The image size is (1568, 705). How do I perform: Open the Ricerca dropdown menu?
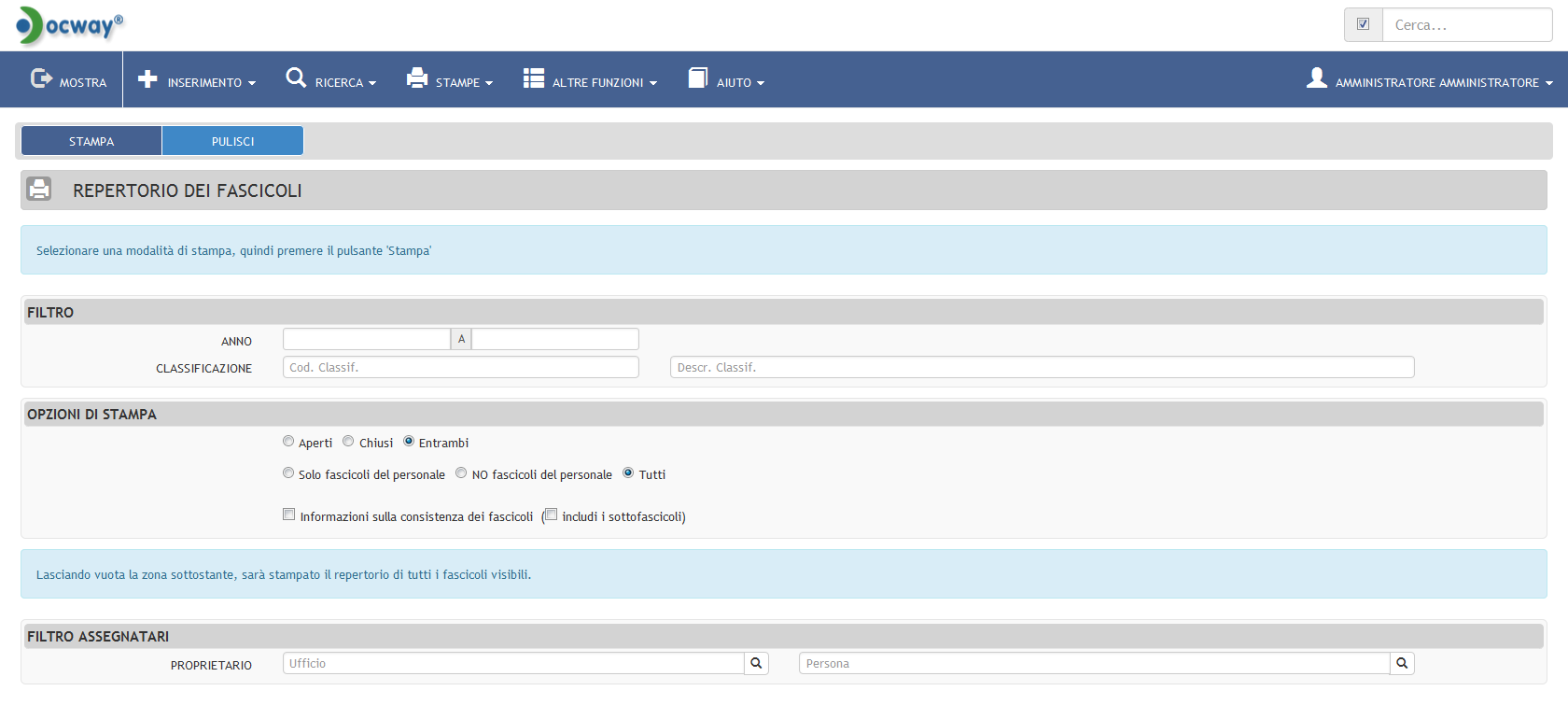click(331, 82)
